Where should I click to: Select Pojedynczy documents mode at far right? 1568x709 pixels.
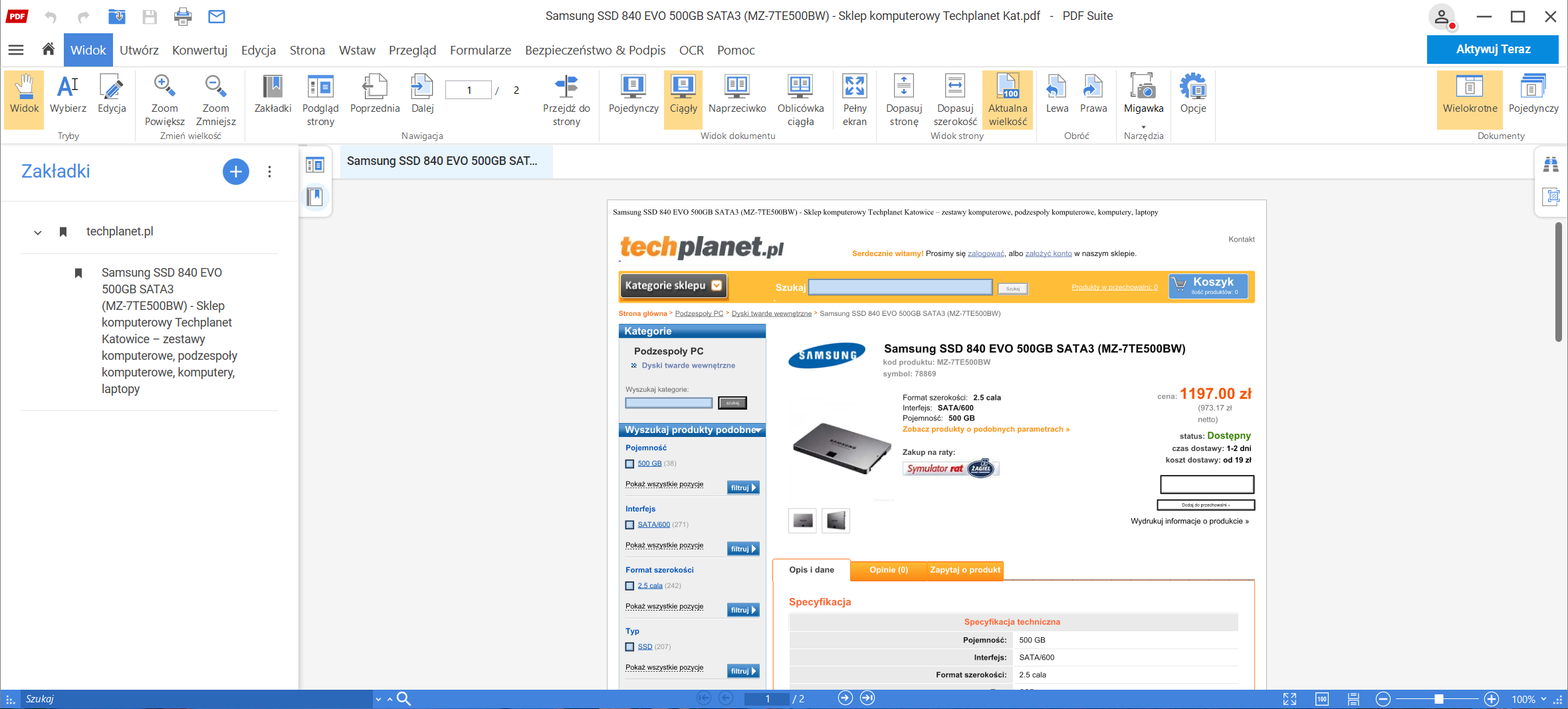pyautogui.click(x=1533, y=94)
